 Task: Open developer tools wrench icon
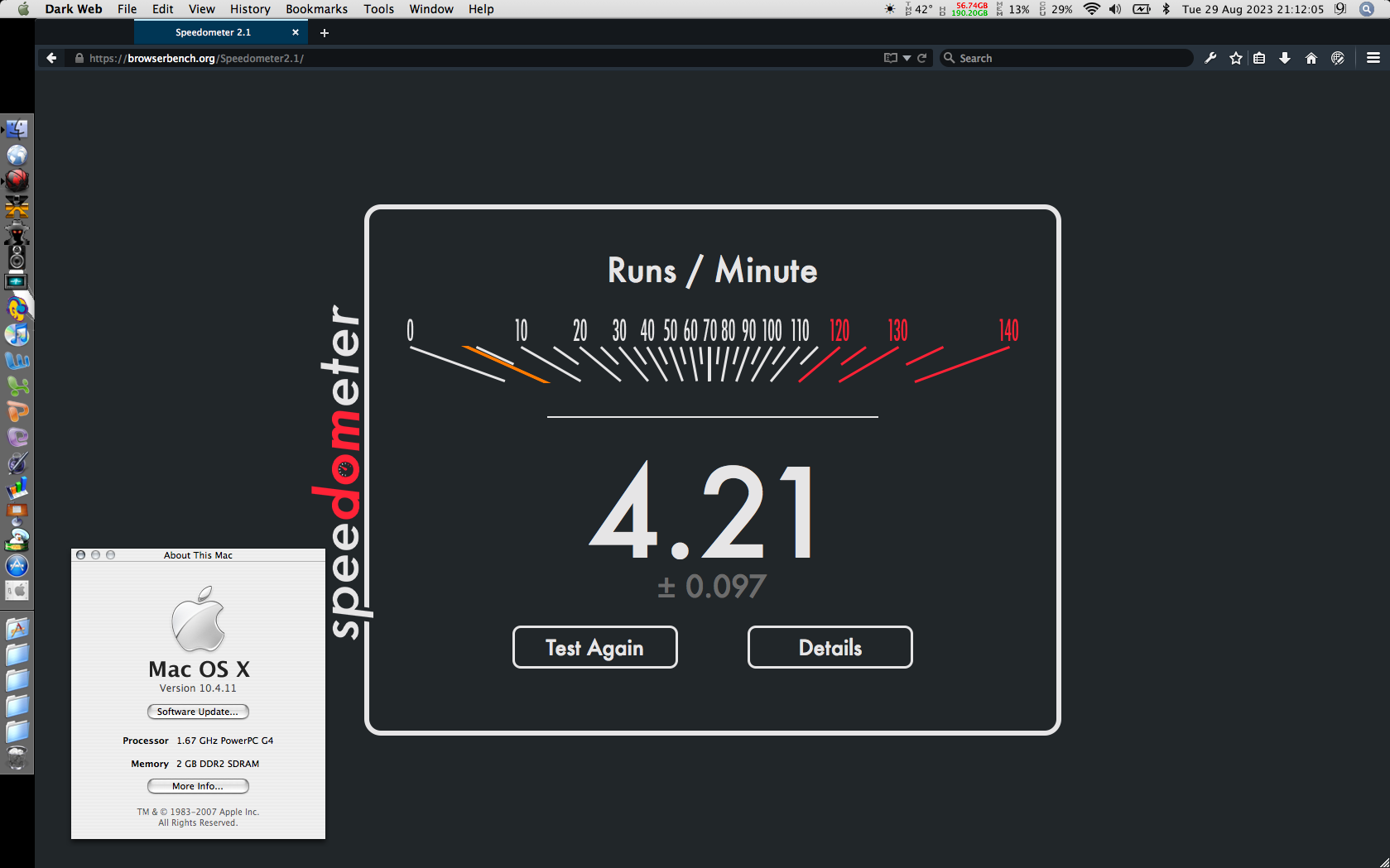1210,58
